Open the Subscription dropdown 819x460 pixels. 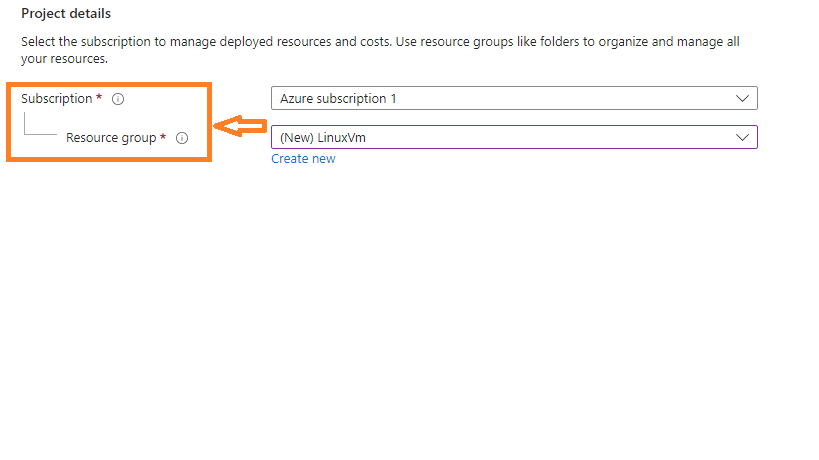(513, 98)
